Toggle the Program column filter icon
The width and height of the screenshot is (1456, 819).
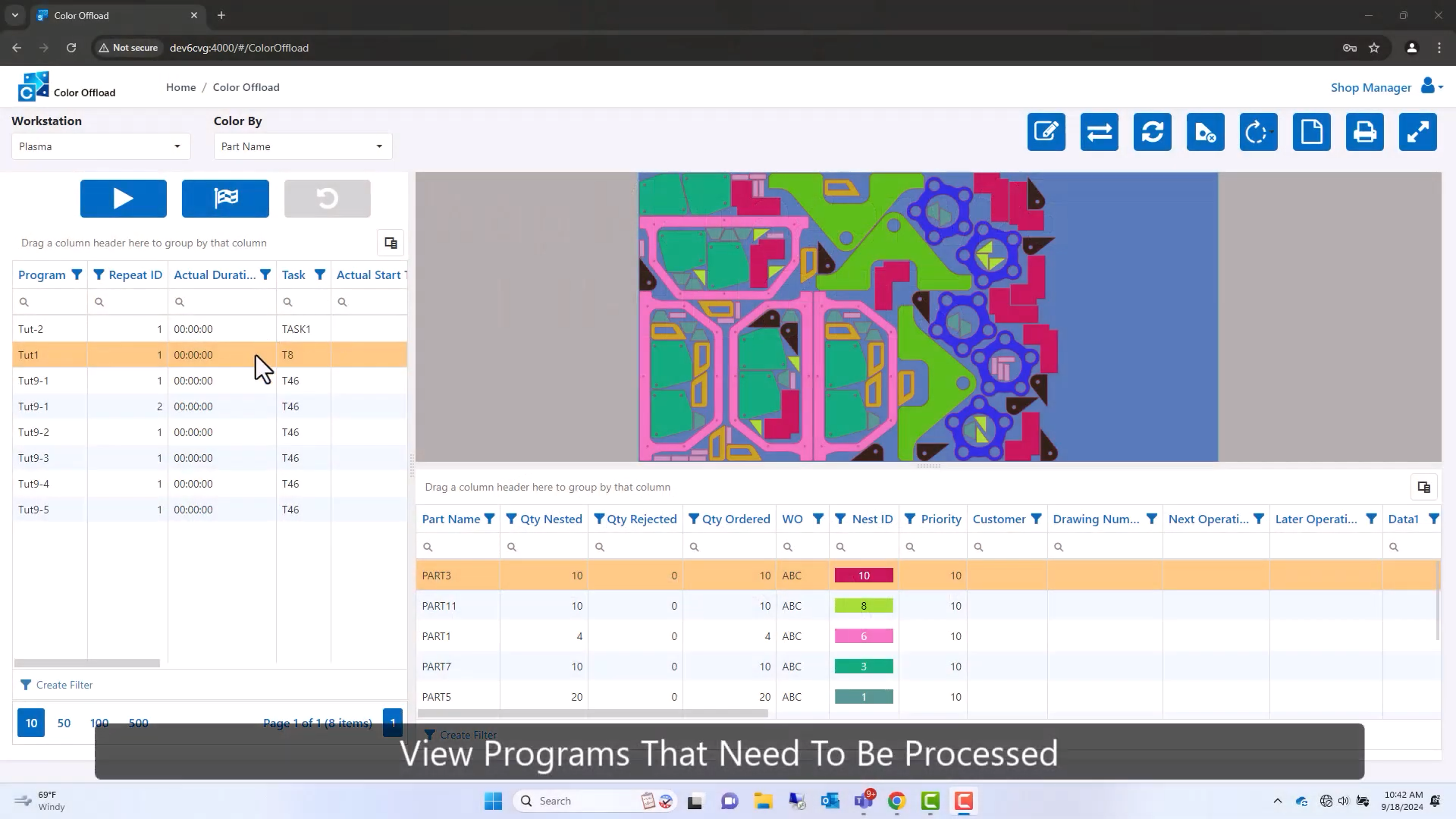[77, 275]
